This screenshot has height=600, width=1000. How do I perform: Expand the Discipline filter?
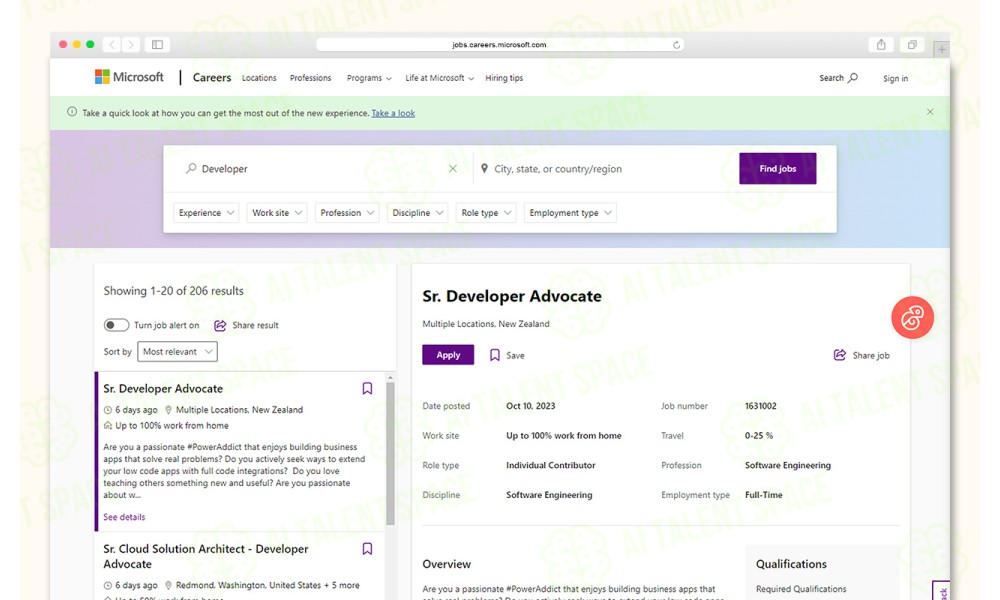[x=417, y=213]
